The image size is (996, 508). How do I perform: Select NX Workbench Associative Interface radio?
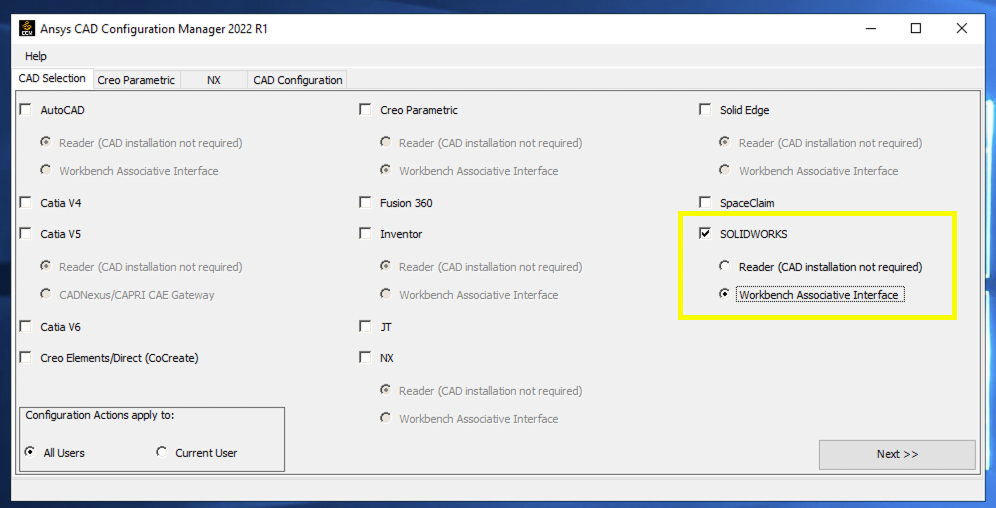click(x=385, y=418)
